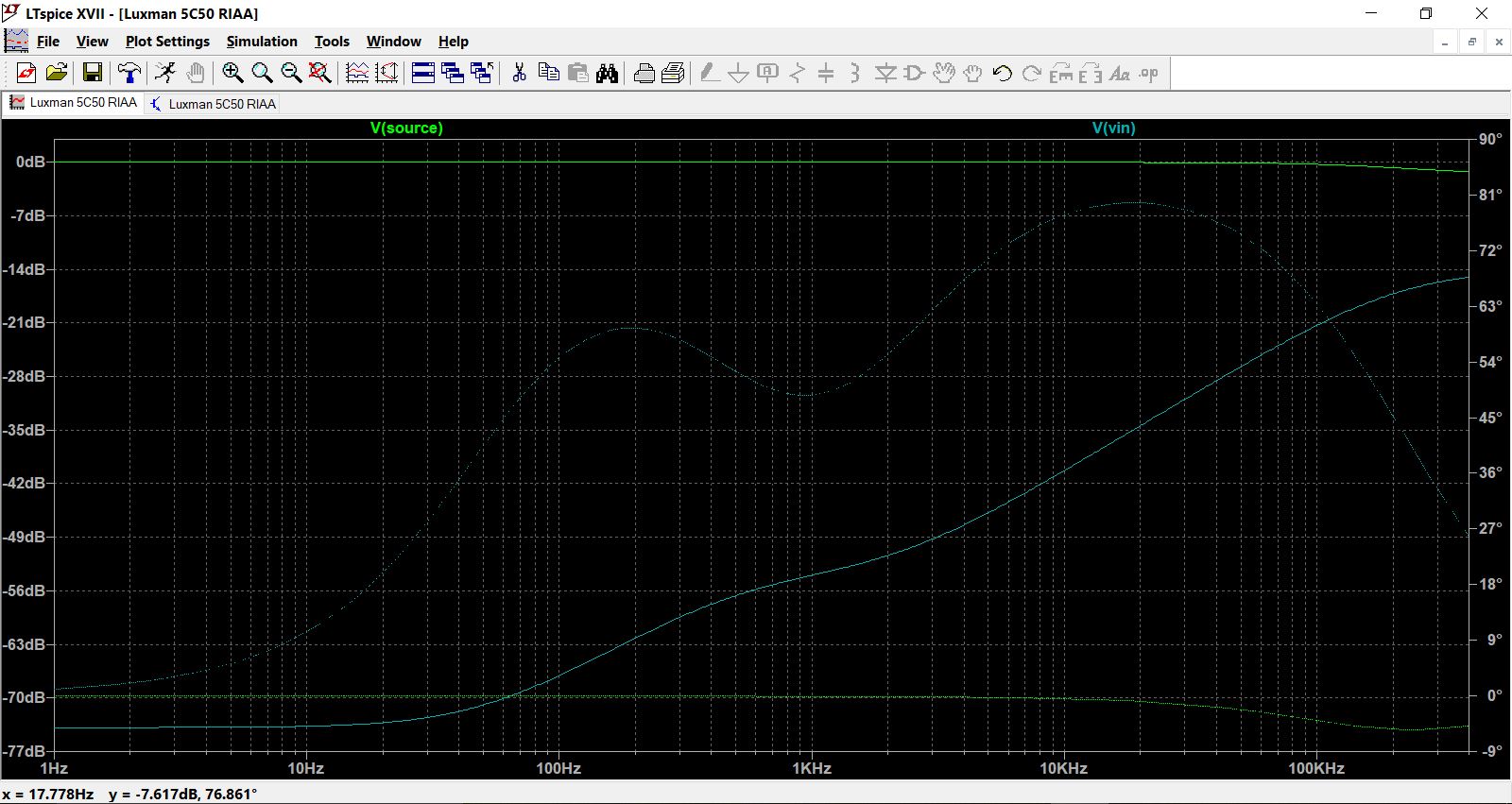Click the Pick Visible Traces icon
This screenshot has width=1512, height=804.
point(357,73)
